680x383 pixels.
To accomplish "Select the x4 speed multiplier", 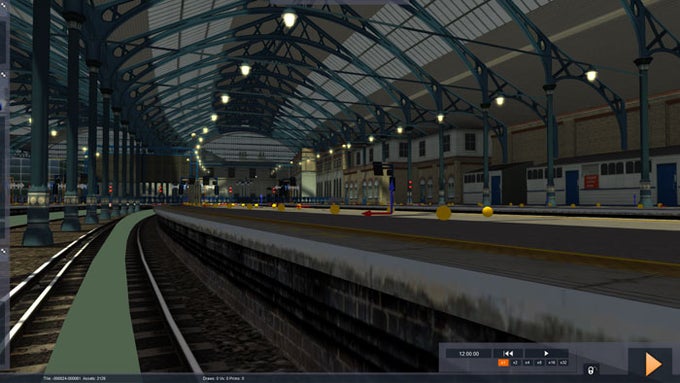I will (527, 363).
